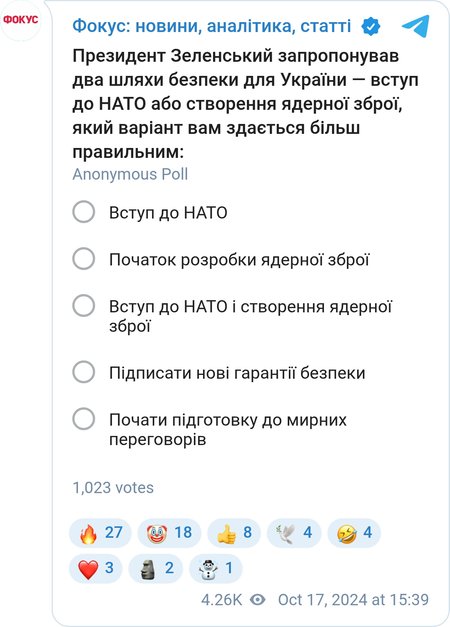Click the 1,023 votes count
Image resolution: width=450 pixels, height=627 pixels.
(x=113, y=488)
